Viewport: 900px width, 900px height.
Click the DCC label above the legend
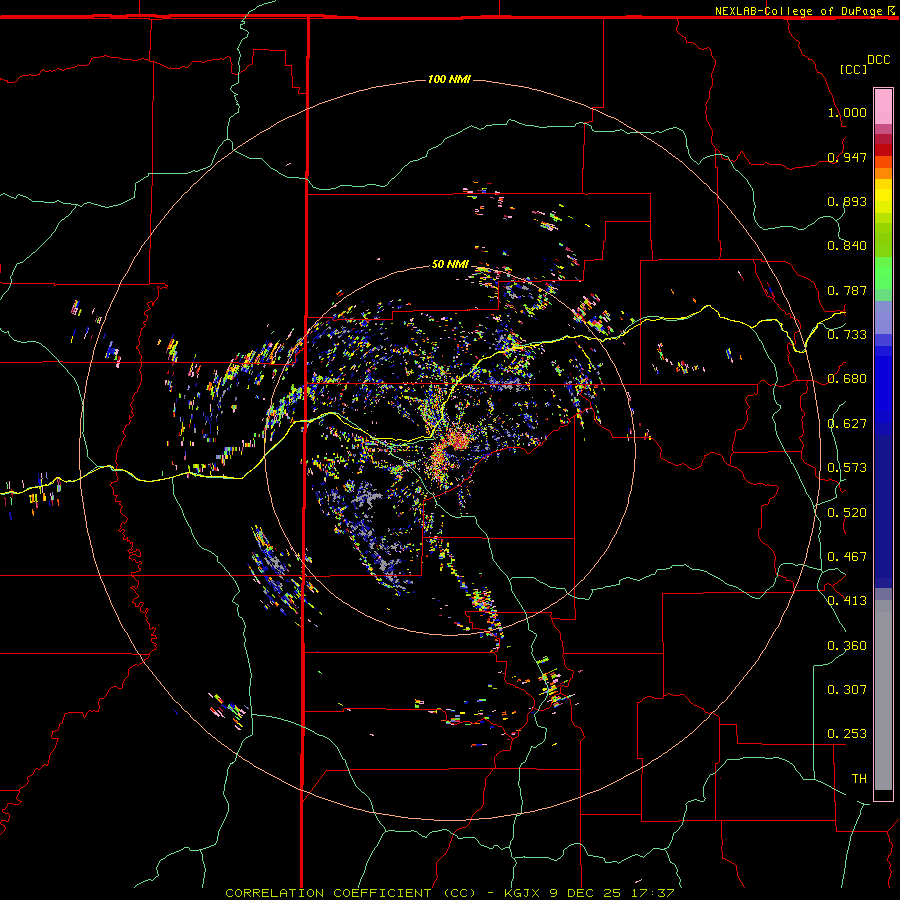click(879, 60)
